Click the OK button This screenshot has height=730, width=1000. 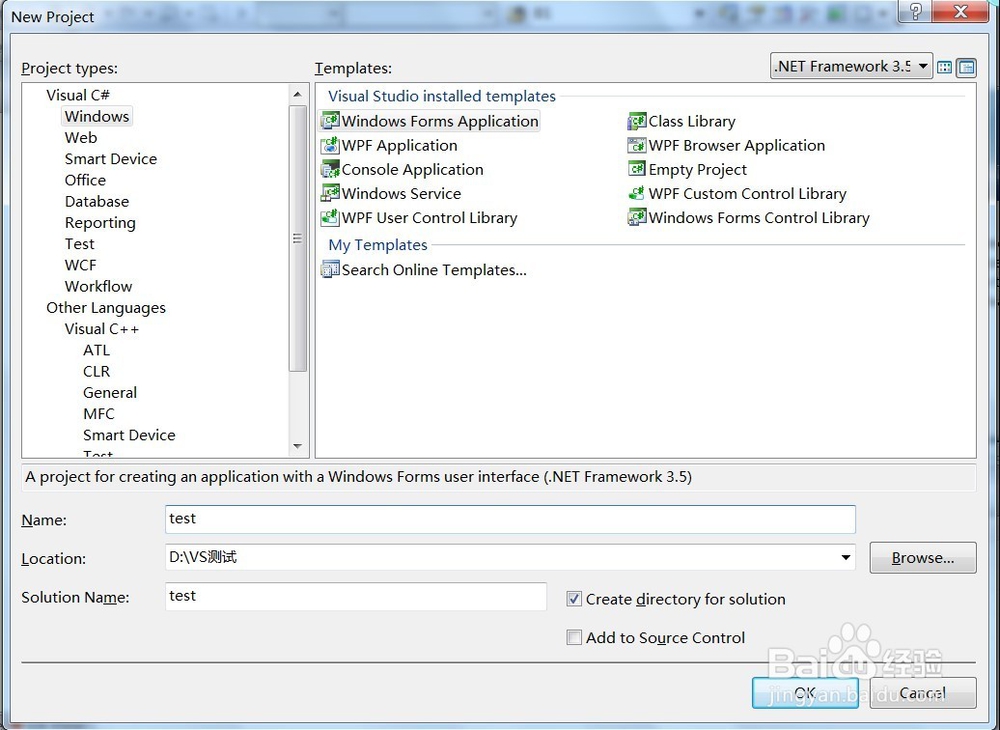click(x=805, y=692)
